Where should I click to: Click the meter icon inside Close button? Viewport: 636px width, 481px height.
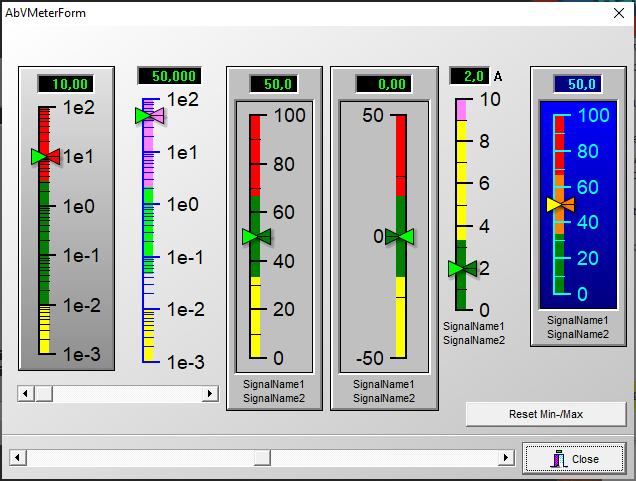pos(559,459)
